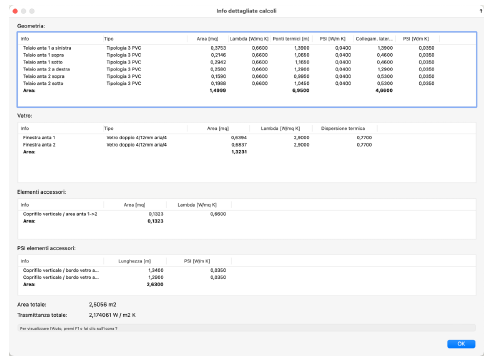Click Area [mq] header in Geometria table
The width and height of the screenshot is (489, 362).
point(208,39)
